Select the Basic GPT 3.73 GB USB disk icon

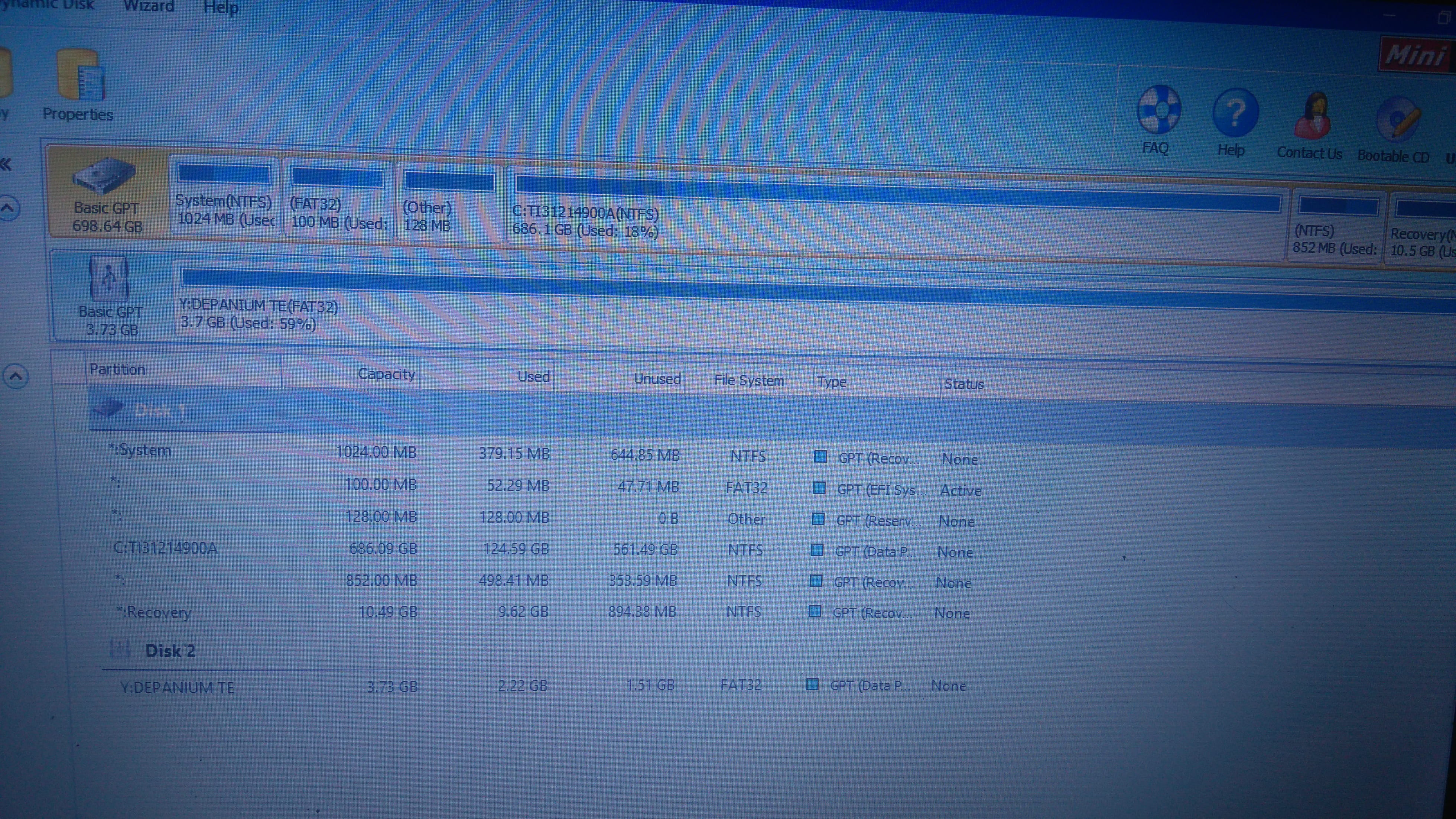(x=108, y=279)
